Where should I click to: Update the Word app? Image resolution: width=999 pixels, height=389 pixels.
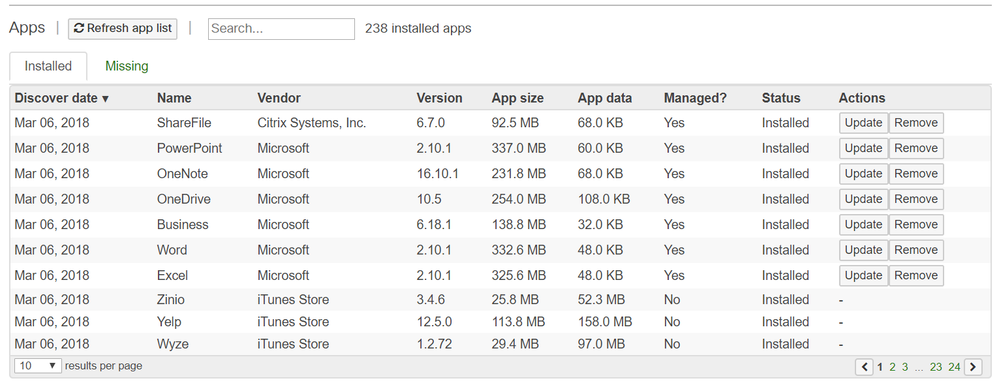(863, 250)
